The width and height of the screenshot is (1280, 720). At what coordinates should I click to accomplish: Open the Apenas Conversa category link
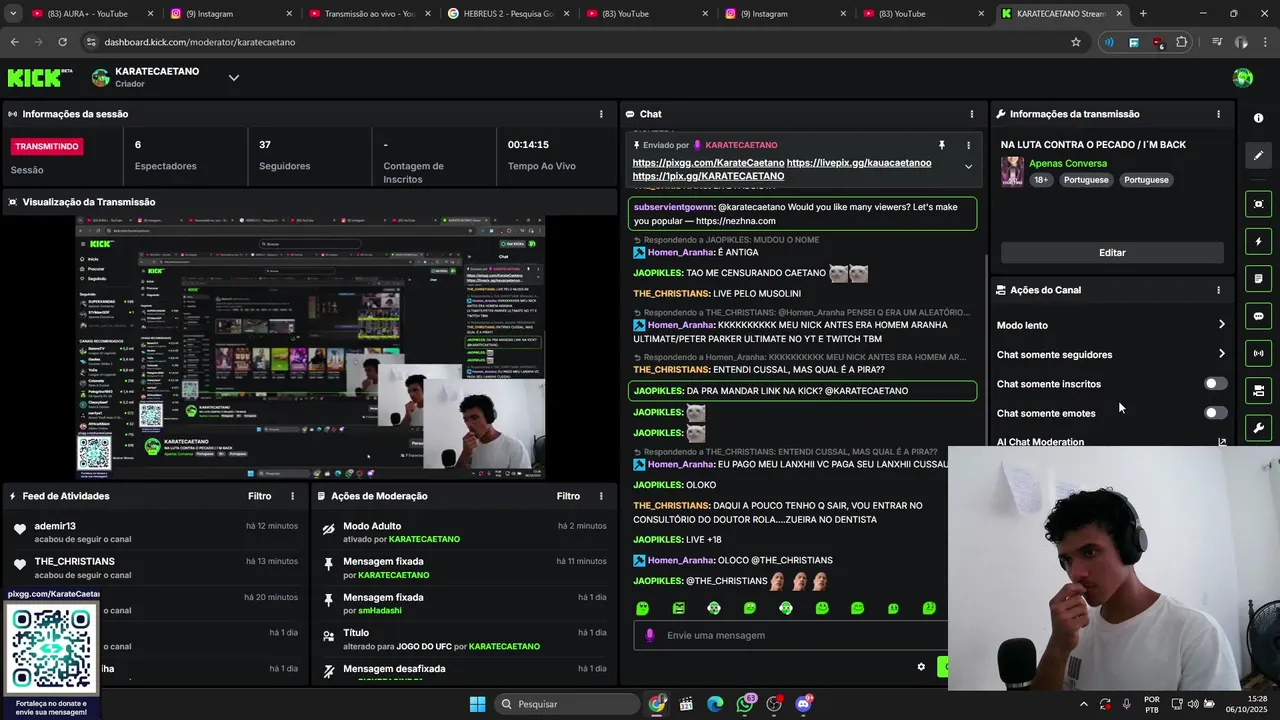pos(1068,163)
